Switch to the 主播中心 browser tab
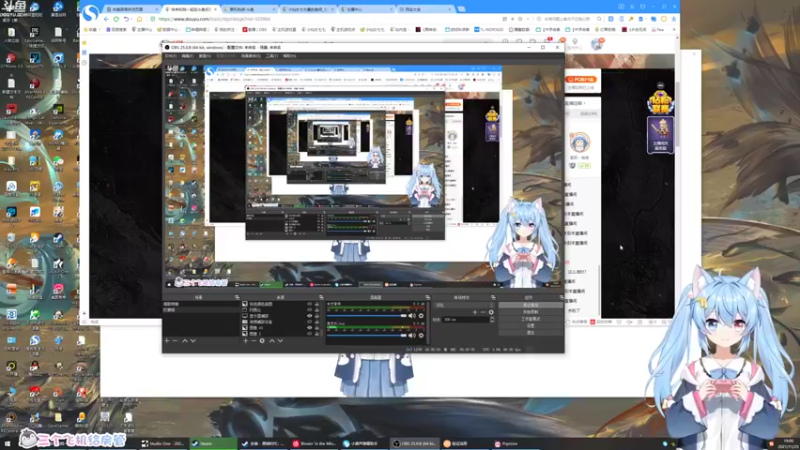 click(x=366, y=9)
